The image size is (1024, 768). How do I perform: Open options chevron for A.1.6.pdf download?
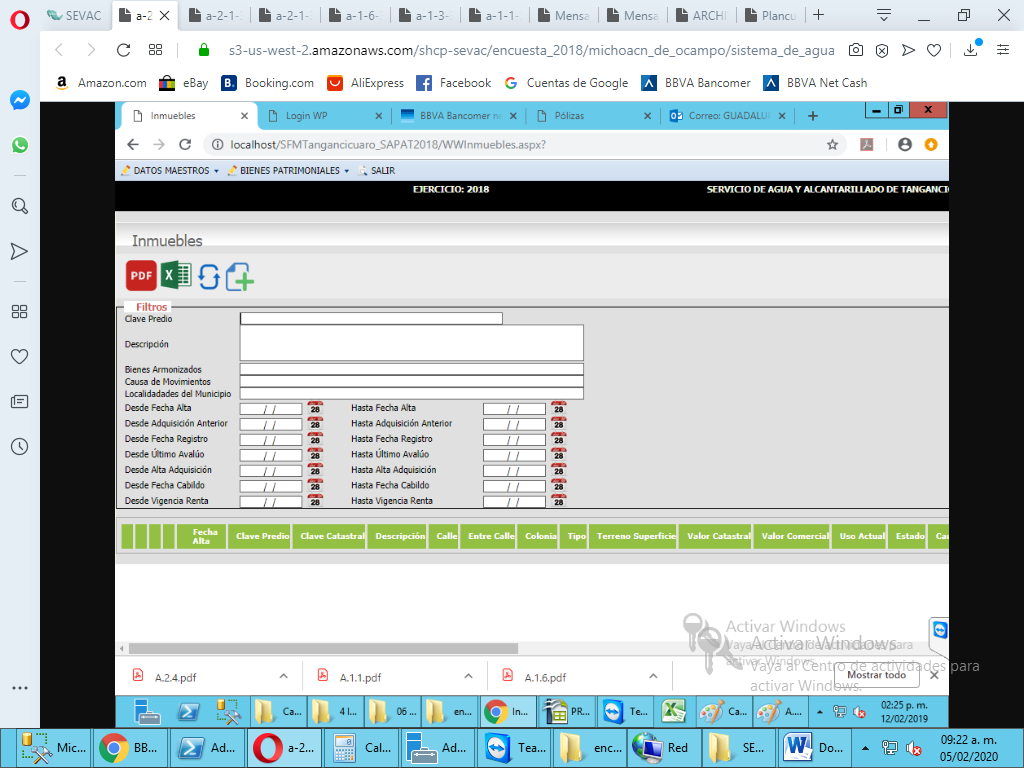tap(653, 677)
